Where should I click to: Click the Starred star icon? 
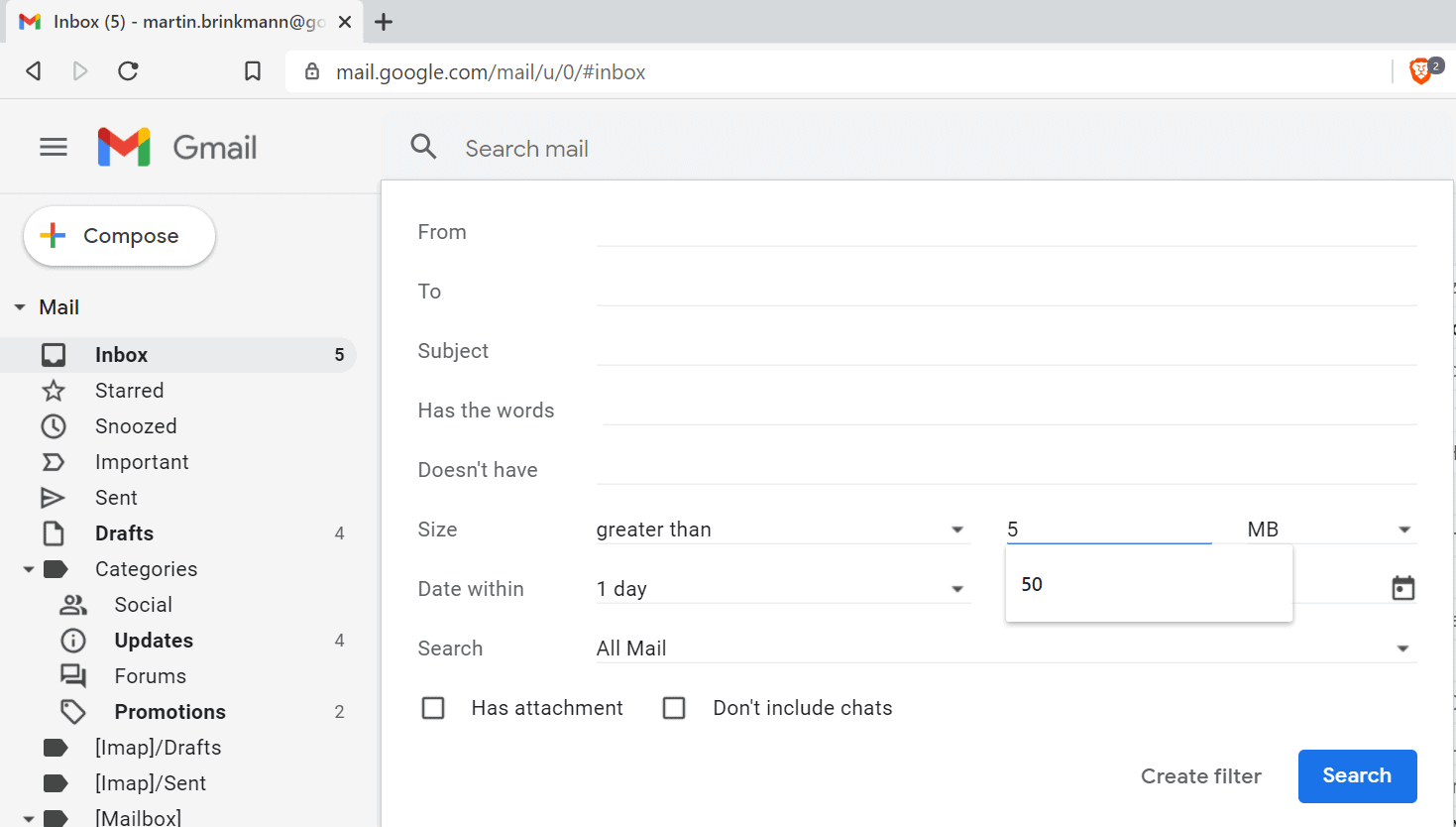tap(54, 391)
